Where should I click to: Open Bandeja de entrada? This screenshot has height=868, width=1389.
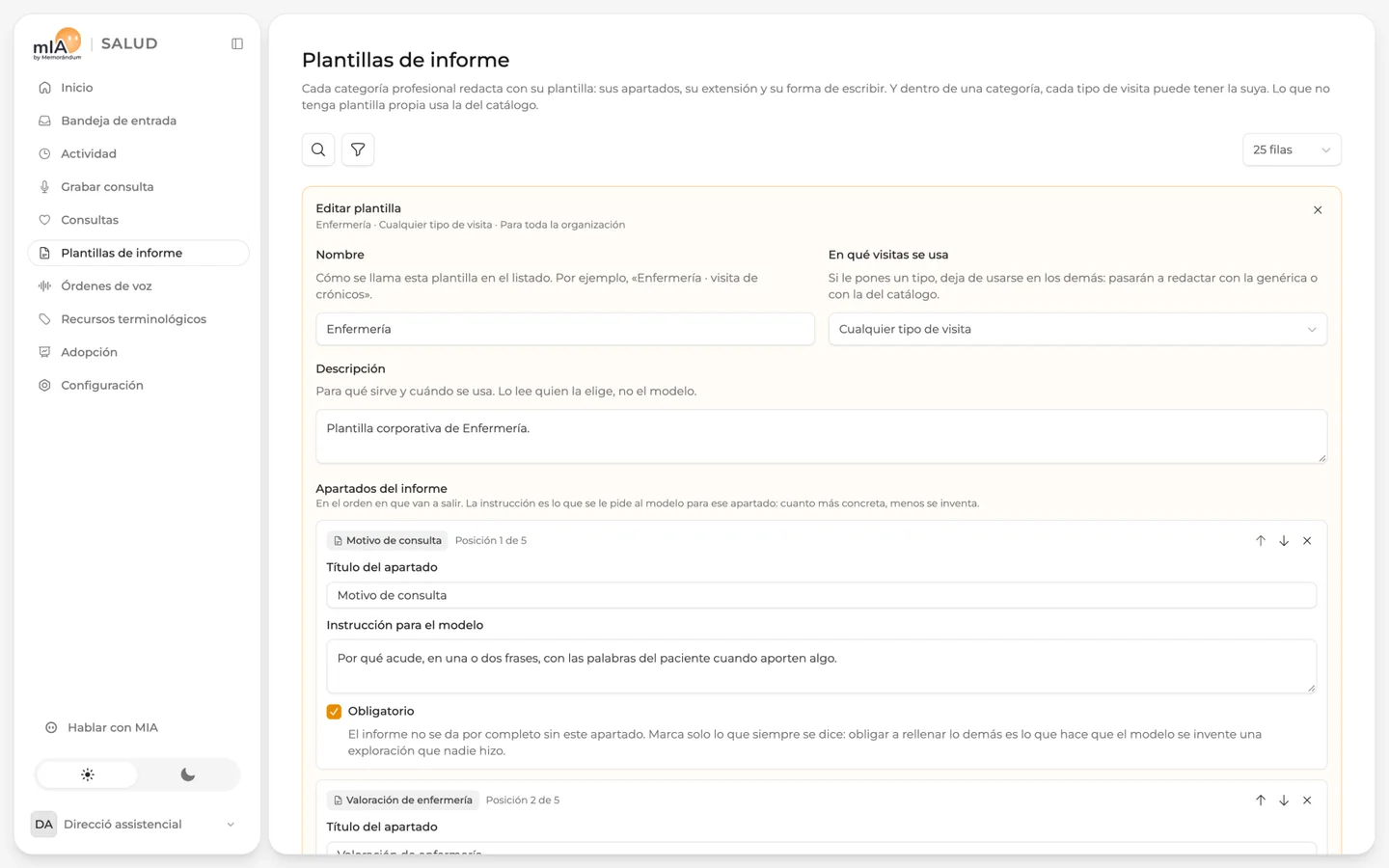tap(138, 121)
